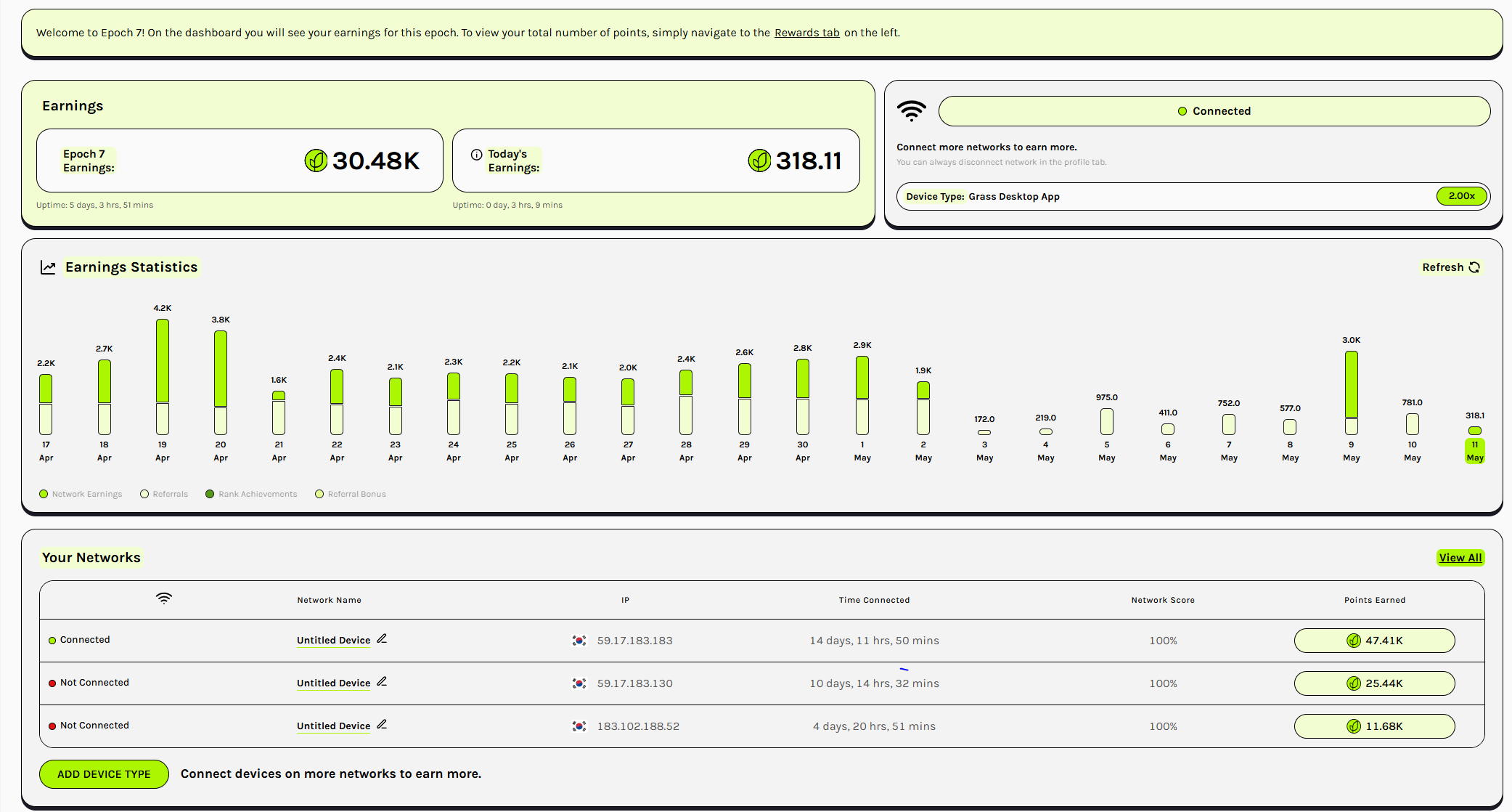Image resolution: width=1512 pixels, height=812 pixels.
Task: Click the 47.41K points earned badge
Action: tap(1375, 641)
